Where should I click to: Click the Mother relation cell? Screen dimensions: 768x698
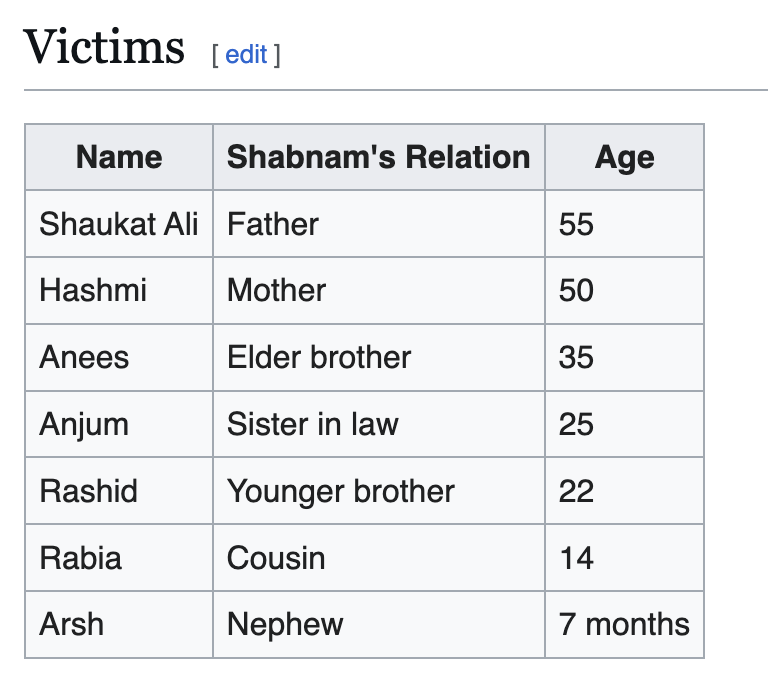[379, 290]
